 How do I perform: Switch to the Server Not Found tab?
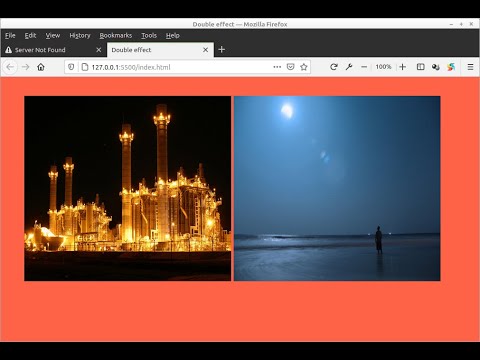(53, 50)
